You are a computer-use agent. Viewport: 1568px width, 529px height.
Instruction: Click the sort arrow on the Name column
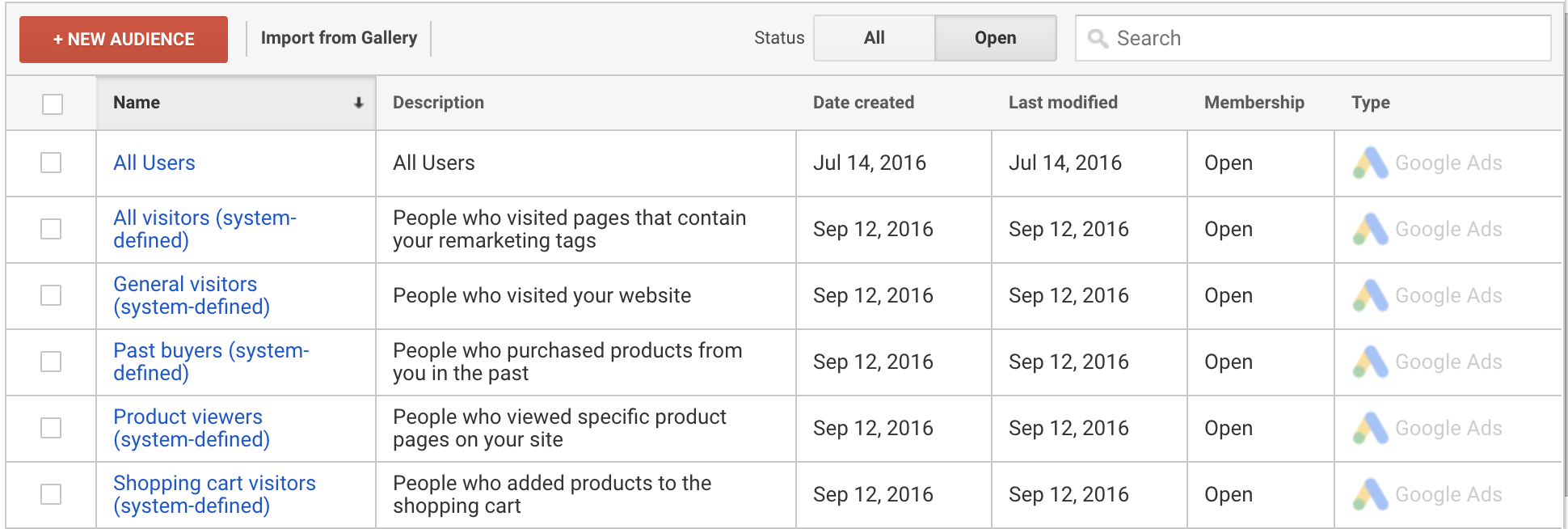pyautogui.click(x=357, y=103)
